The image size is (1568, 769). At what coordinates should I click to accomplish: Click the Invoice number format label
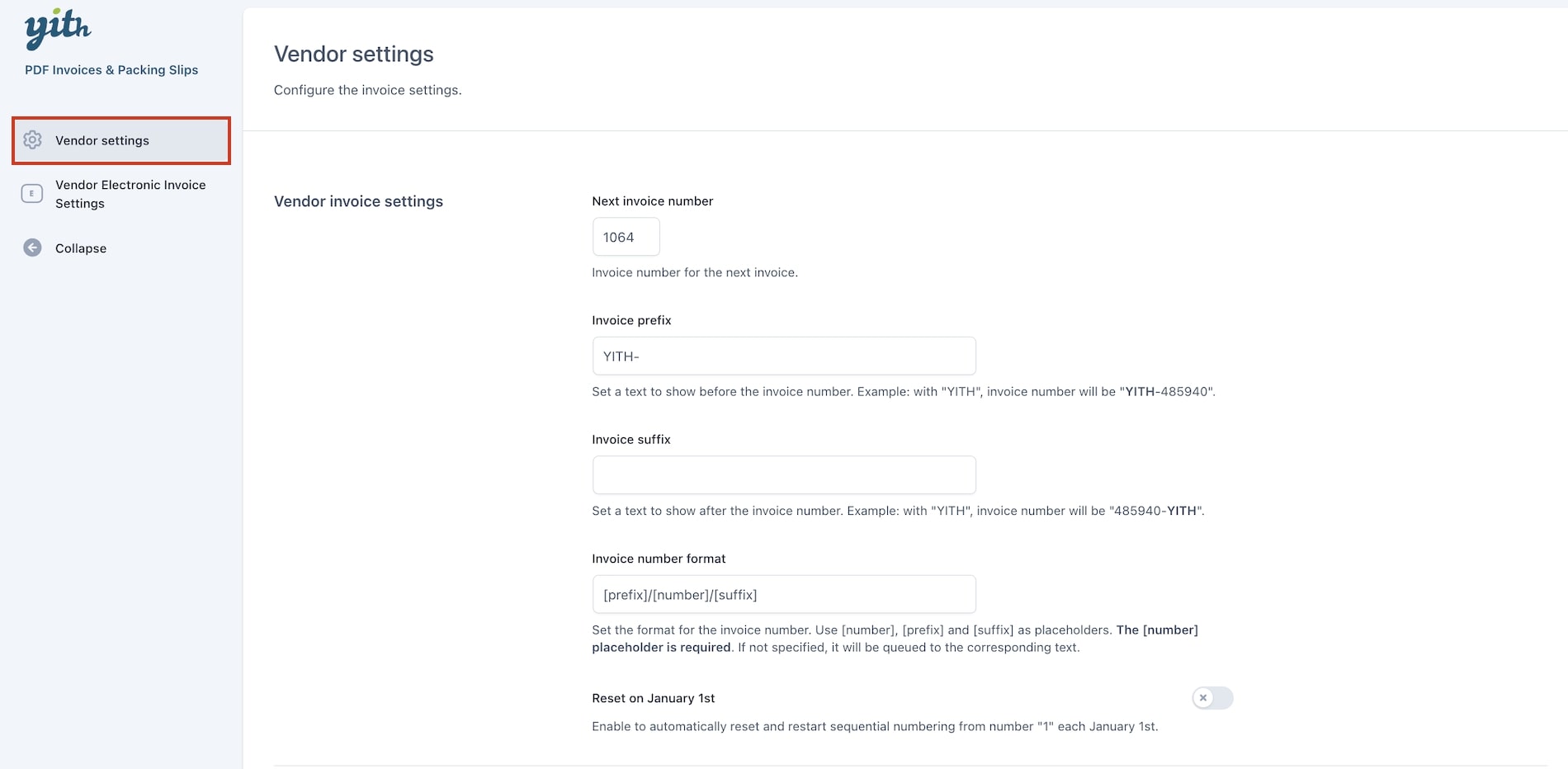[659, 559]
